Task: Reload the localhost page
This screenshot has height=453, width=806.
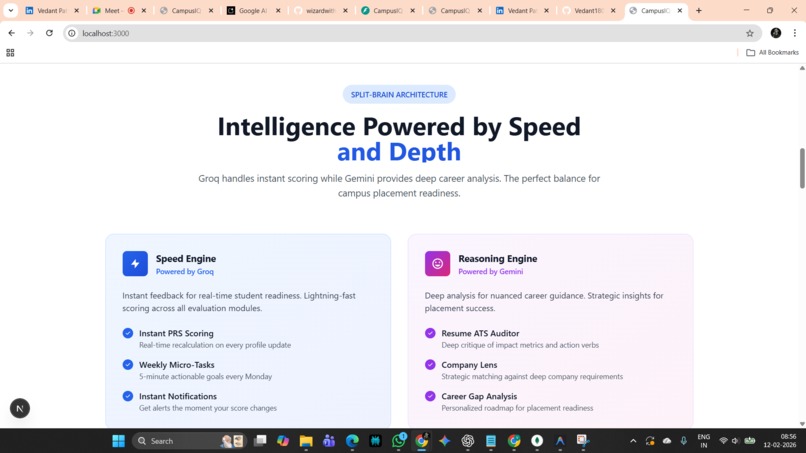Action: (49, 33)
